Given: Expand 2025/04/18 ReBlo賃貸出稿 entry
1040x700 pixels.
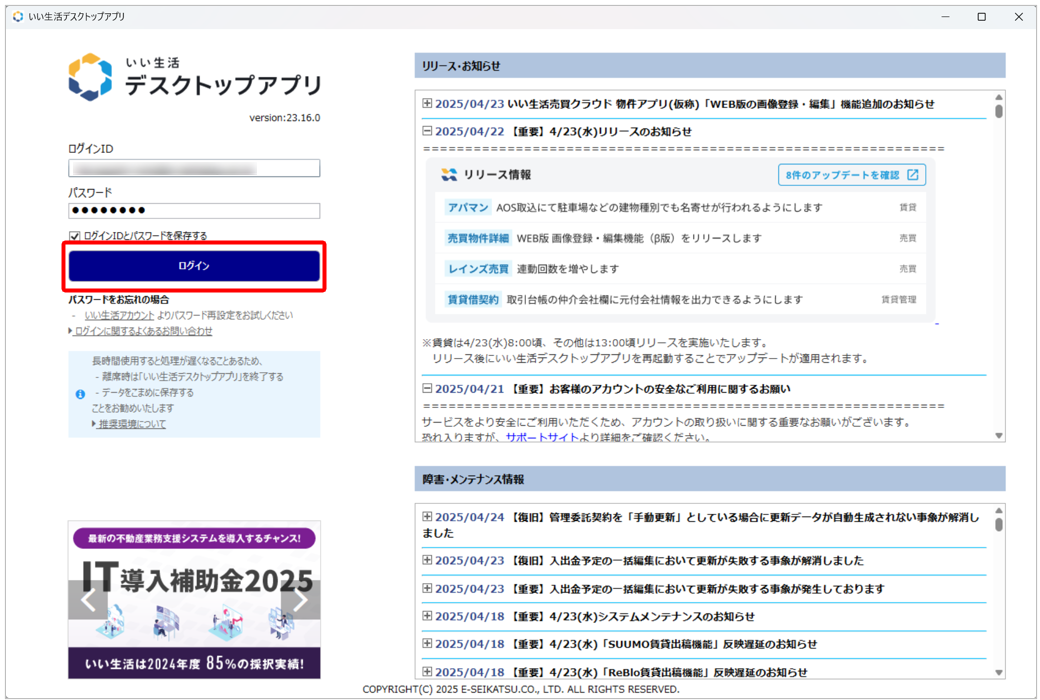Looking at the screenshot, I should [427, 671].
